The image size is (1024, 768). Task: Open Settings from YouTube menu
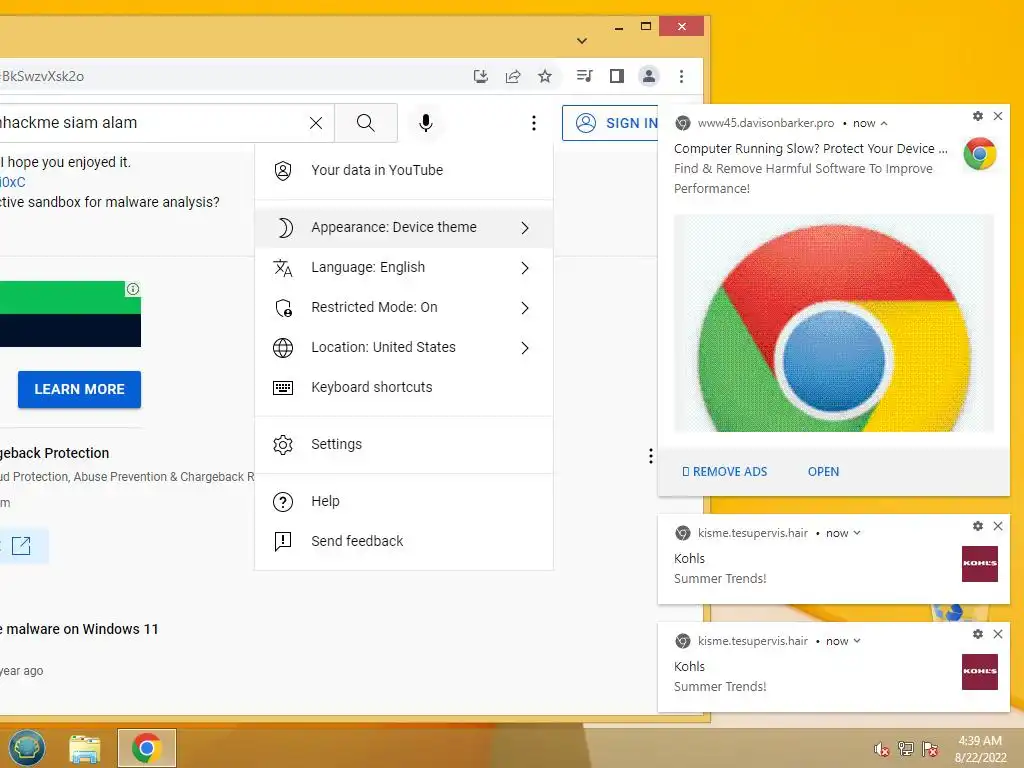[404, 445]
